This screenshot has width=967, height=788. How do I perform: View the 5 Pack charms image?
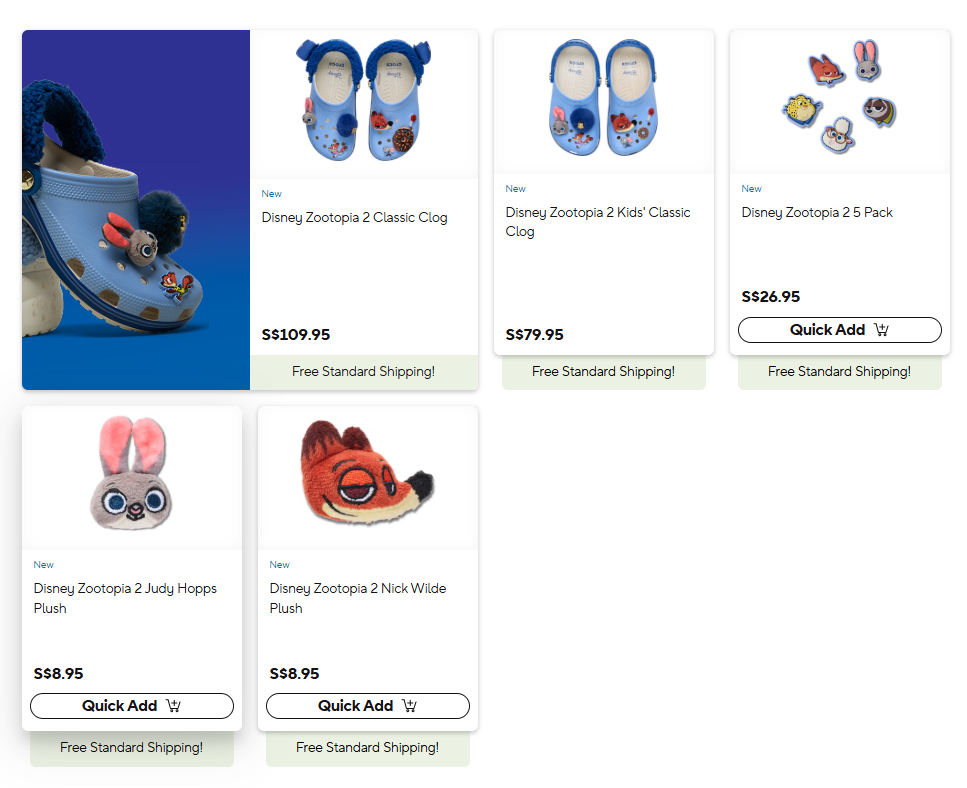click(x=839, y=97)
